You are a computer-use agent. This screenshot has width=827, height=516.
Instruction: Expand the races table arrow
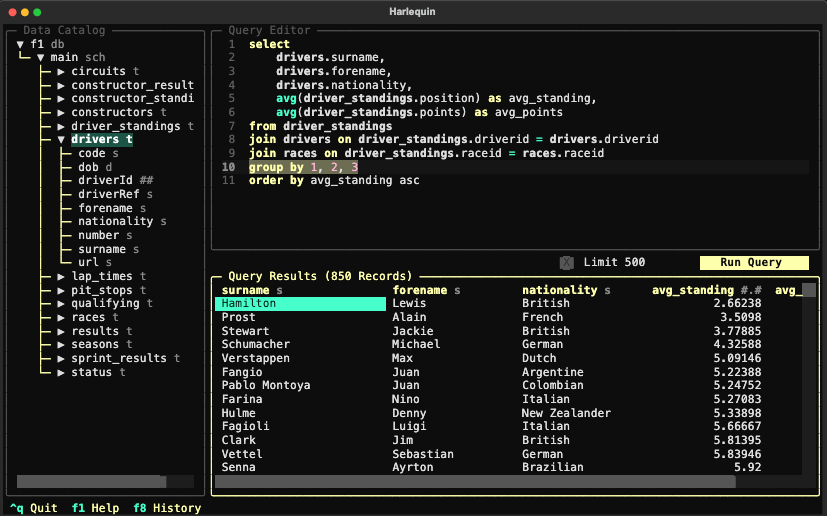[61, 318]
